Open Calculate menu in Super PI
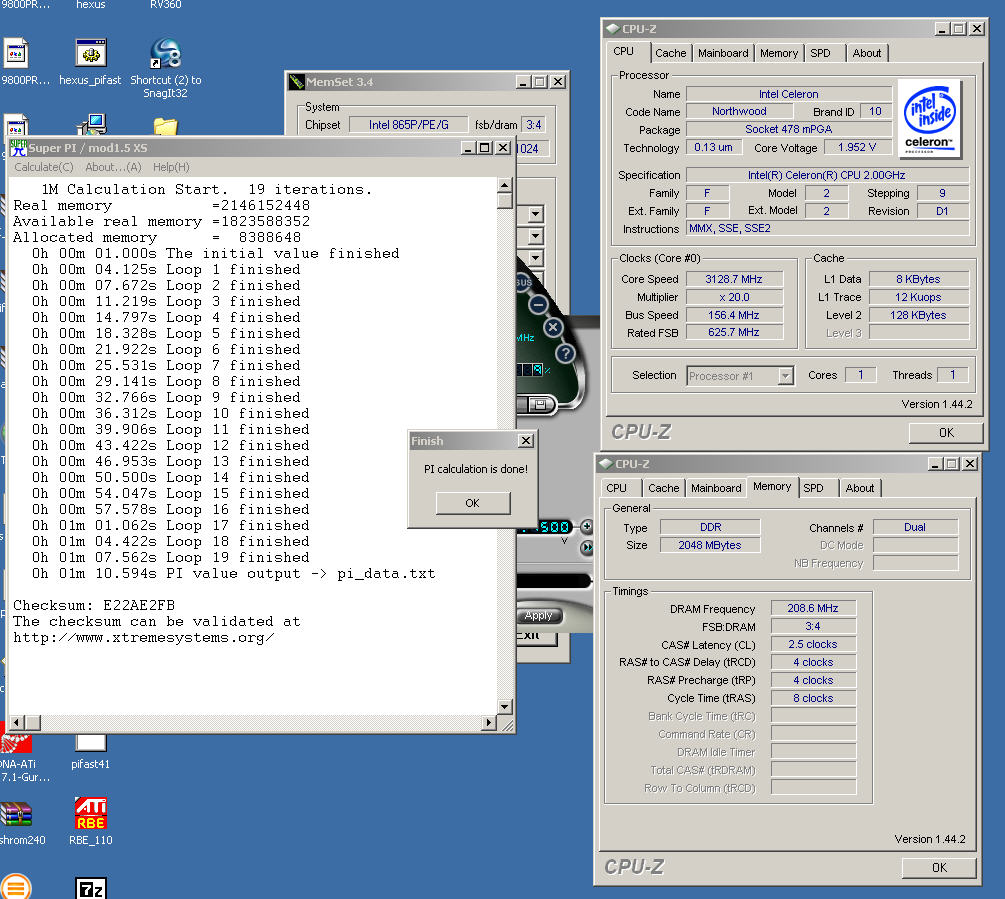 44,167
